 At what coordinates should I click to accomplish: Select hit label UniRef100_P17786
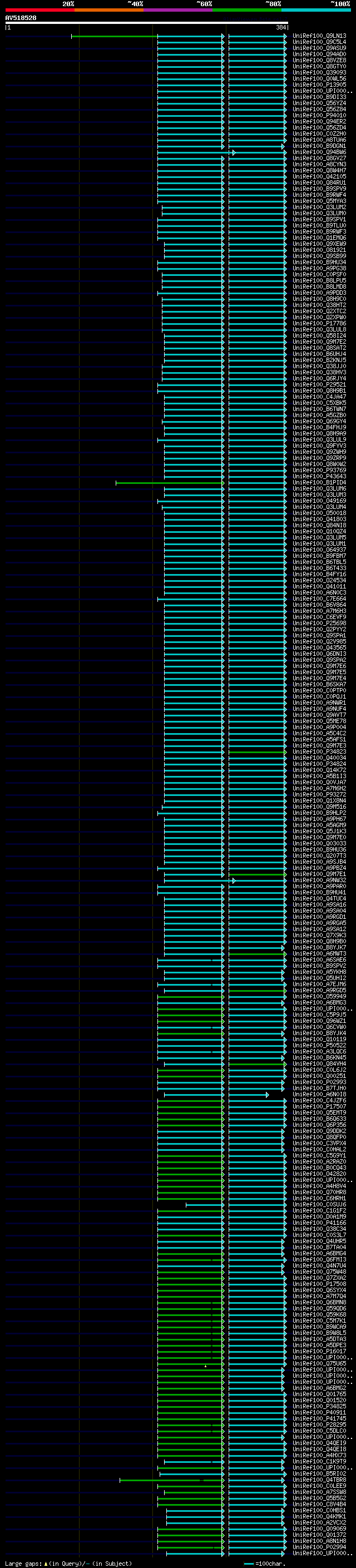click(319, 324)
